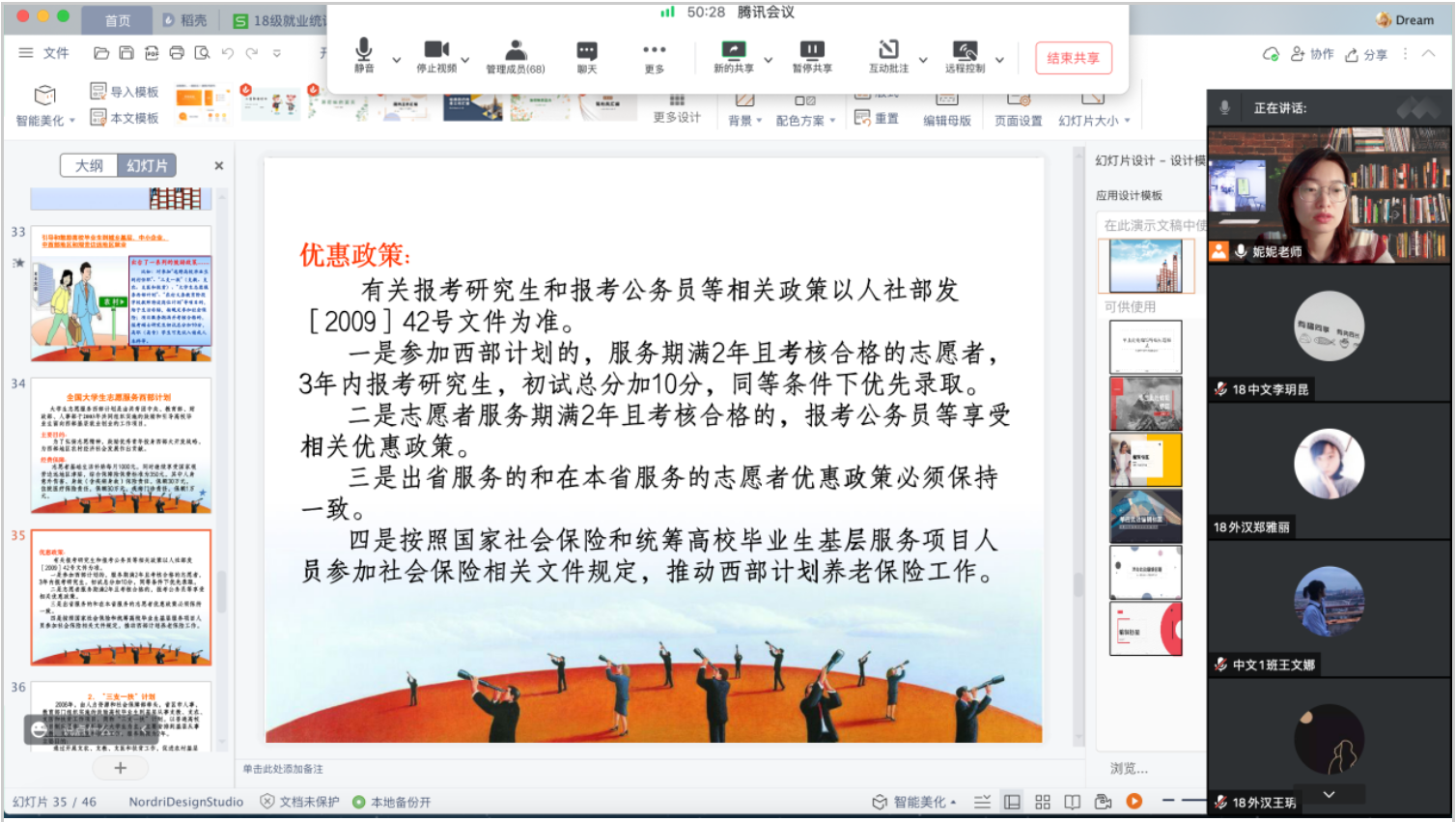Click 导入模板 import template
This screenshot has width=1456, height=822.
coord(125,92)
